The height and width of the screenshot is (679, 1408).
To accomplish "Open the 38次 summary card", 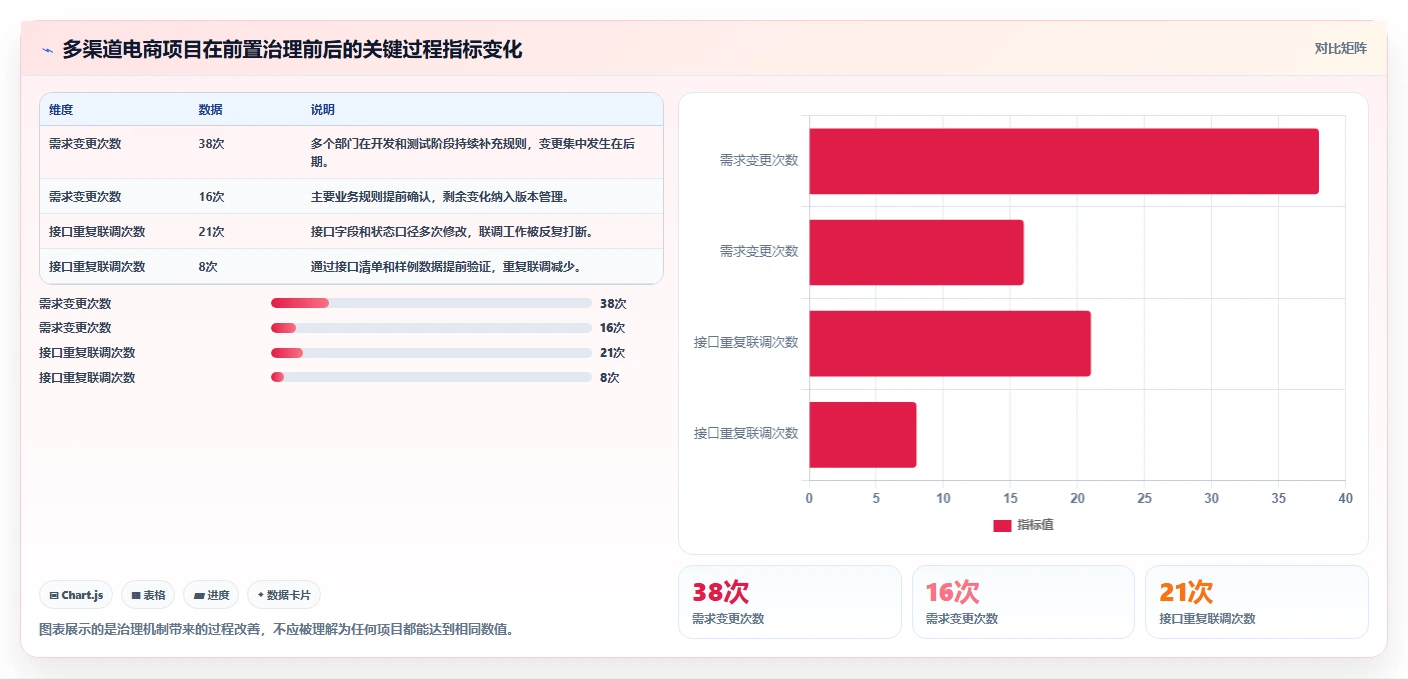I will click(x=790, y=602).
